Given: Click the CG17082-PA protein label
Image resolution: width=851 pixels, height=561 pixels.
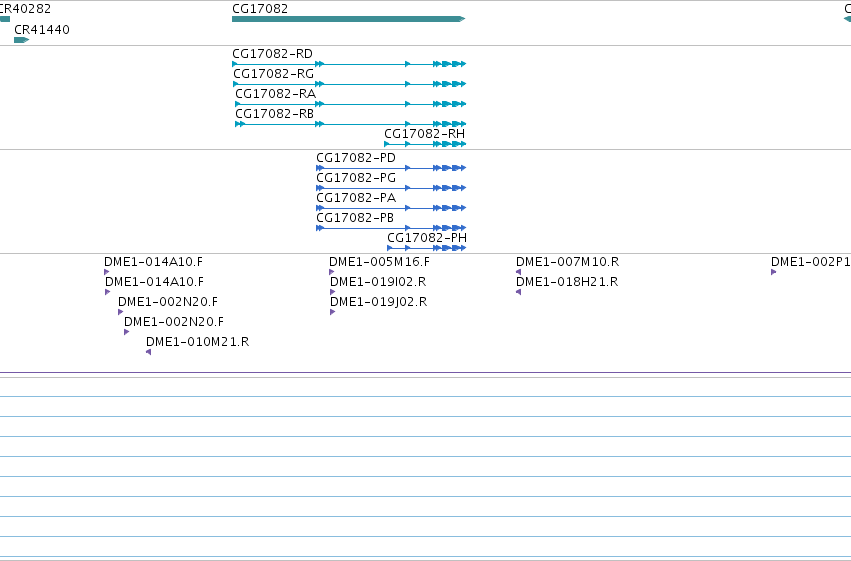Looking at the screenshot, I should (x=356, y=198).
